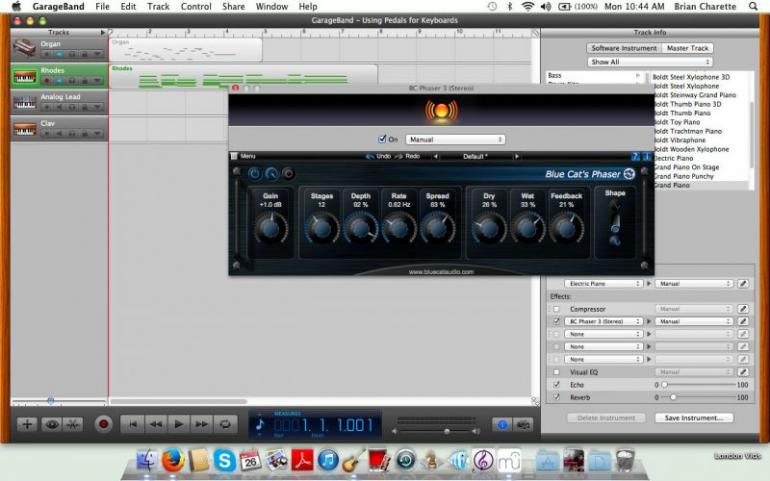Enable the Compressor checkbox
The height and width of the screenshot is (481, 770).
(556, 309)
